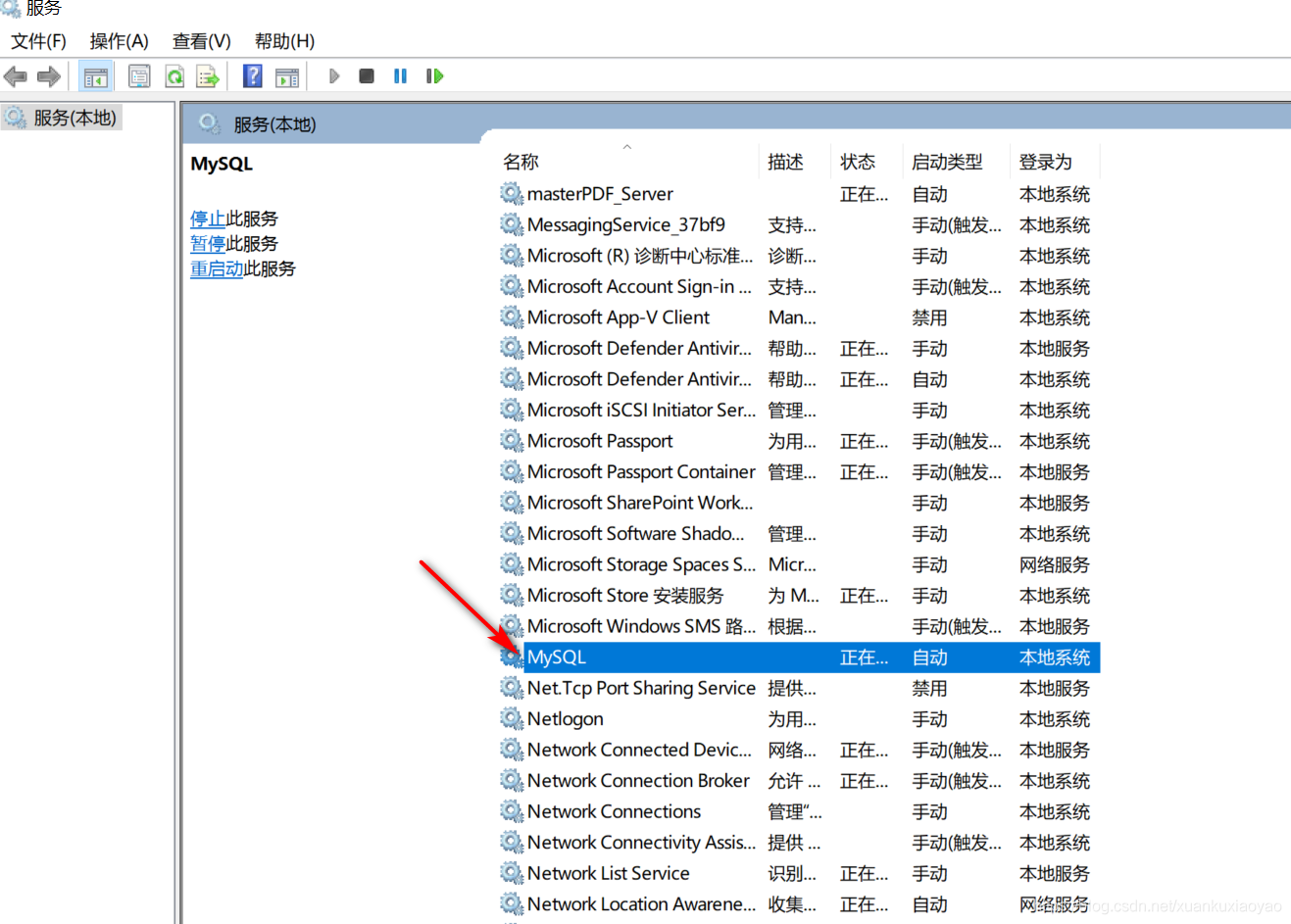Click the gear icon of Network List Service
1291x924 pixels.
tap(512, 873)
